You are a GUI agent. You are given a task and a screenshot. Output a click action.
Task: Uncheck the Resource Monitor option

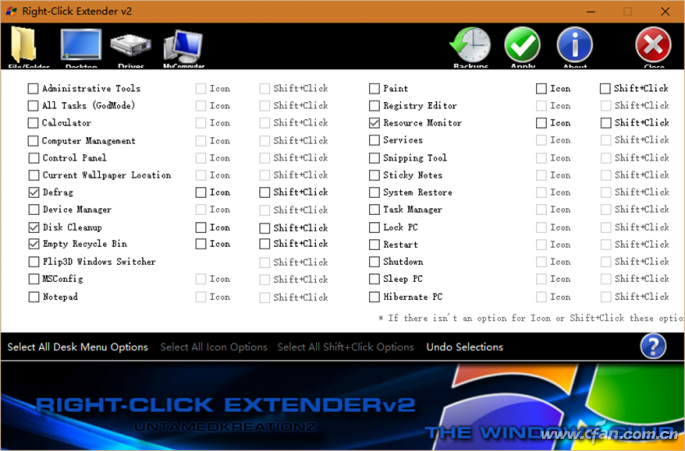pyautogui.click(x=374, y=123)
